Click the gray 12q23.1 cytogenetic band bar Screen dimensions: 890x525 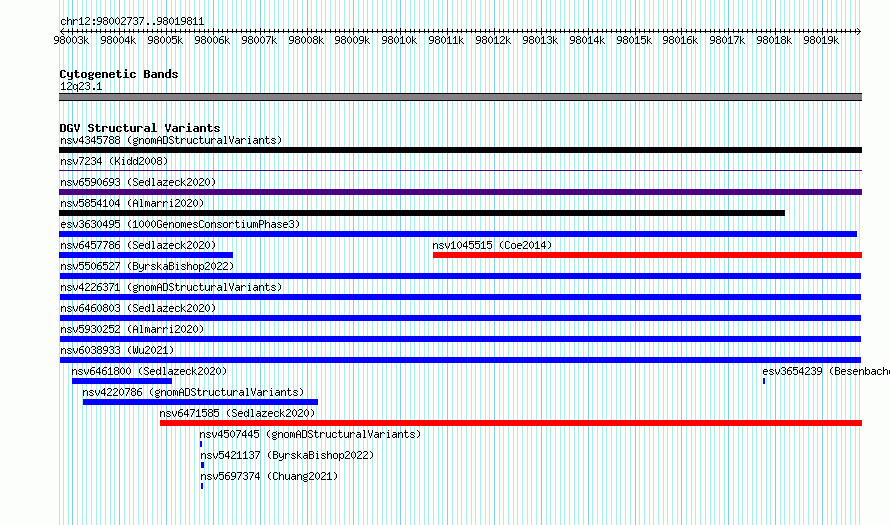pos(460,97)
